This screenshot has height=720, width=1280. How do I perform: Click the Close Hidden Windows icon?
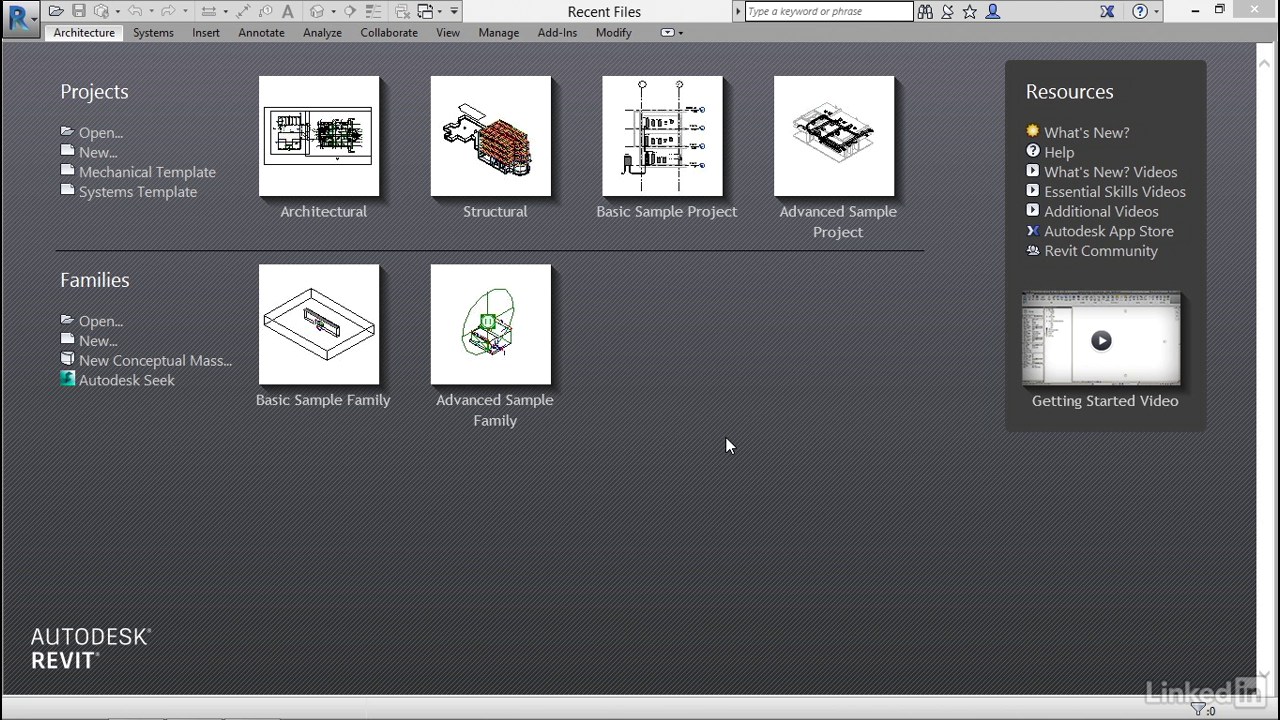click(x=402, y=11)
